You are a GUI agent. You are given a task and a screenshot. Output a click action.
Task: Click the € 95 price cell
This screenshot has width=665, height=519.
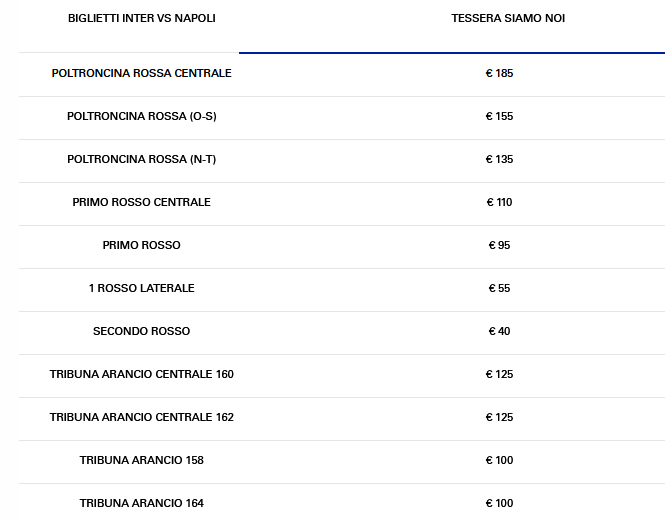[499, 246]
